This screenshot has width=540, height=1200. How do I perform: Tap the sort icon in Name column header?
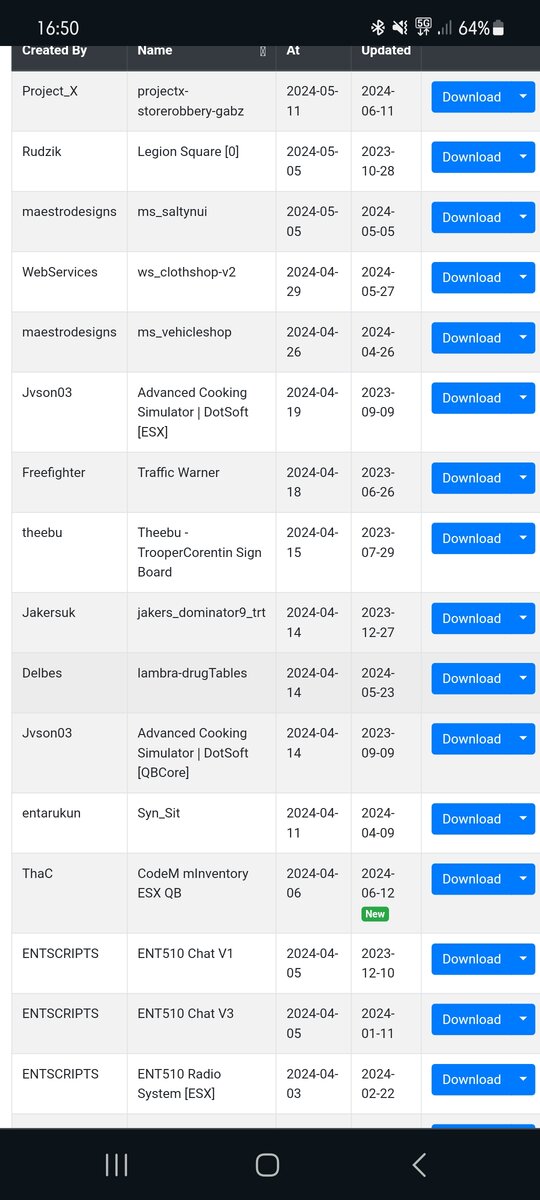tap(263, 51)
